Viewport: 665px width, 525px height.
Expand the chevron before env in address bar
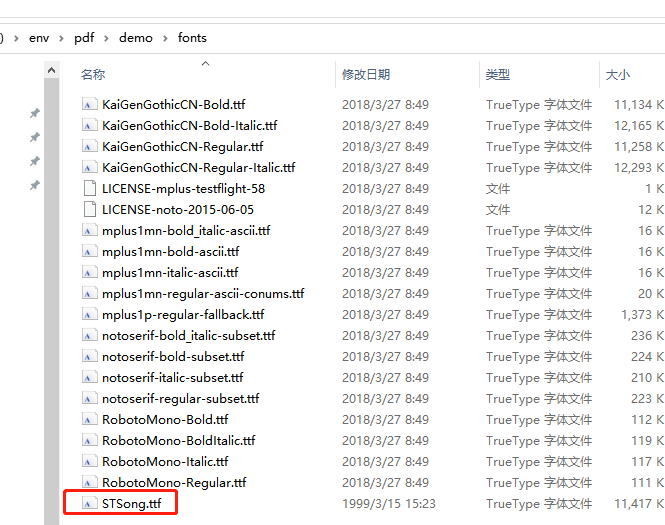(x=17, y=39)
